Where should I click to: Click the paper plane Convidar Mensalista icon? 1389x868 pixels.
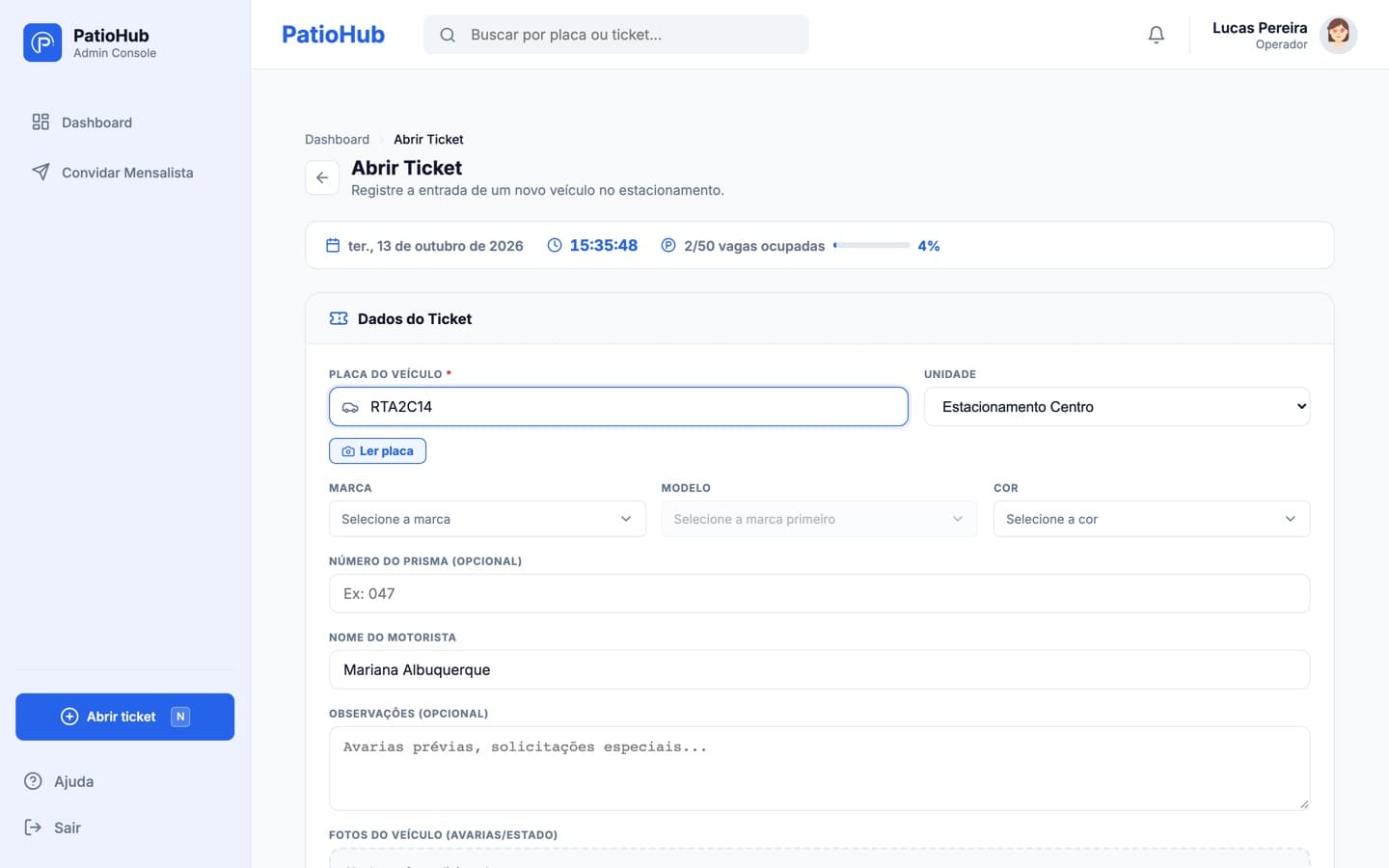(41, 172)
